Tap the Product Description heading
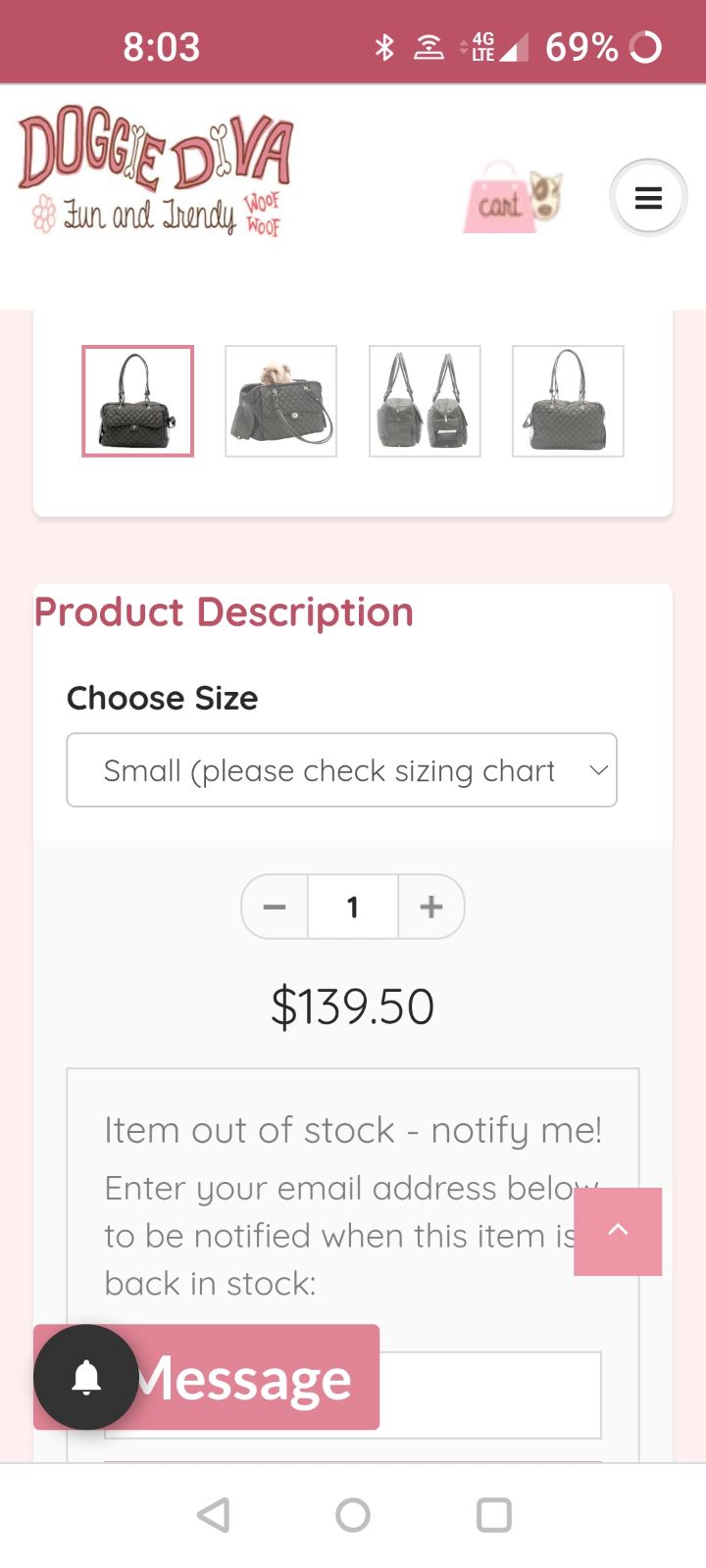Image resolution: width=706 pixels, height=1568 pixels. click(x=224, y=612)
